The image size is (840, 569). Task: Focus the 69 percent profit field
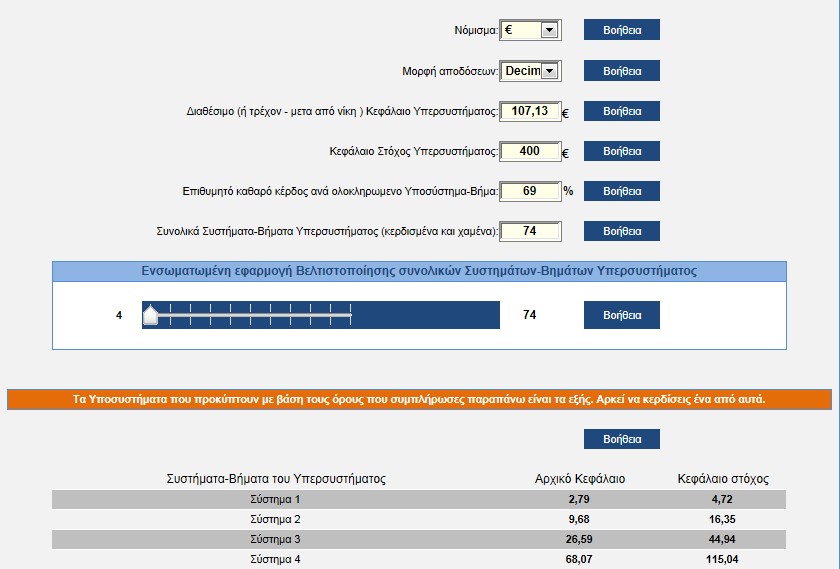coord(530,191)
